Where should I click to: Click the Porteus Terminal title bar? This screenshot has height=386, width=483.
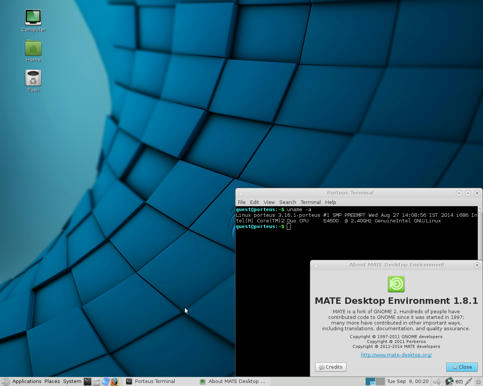click(350, 193)
